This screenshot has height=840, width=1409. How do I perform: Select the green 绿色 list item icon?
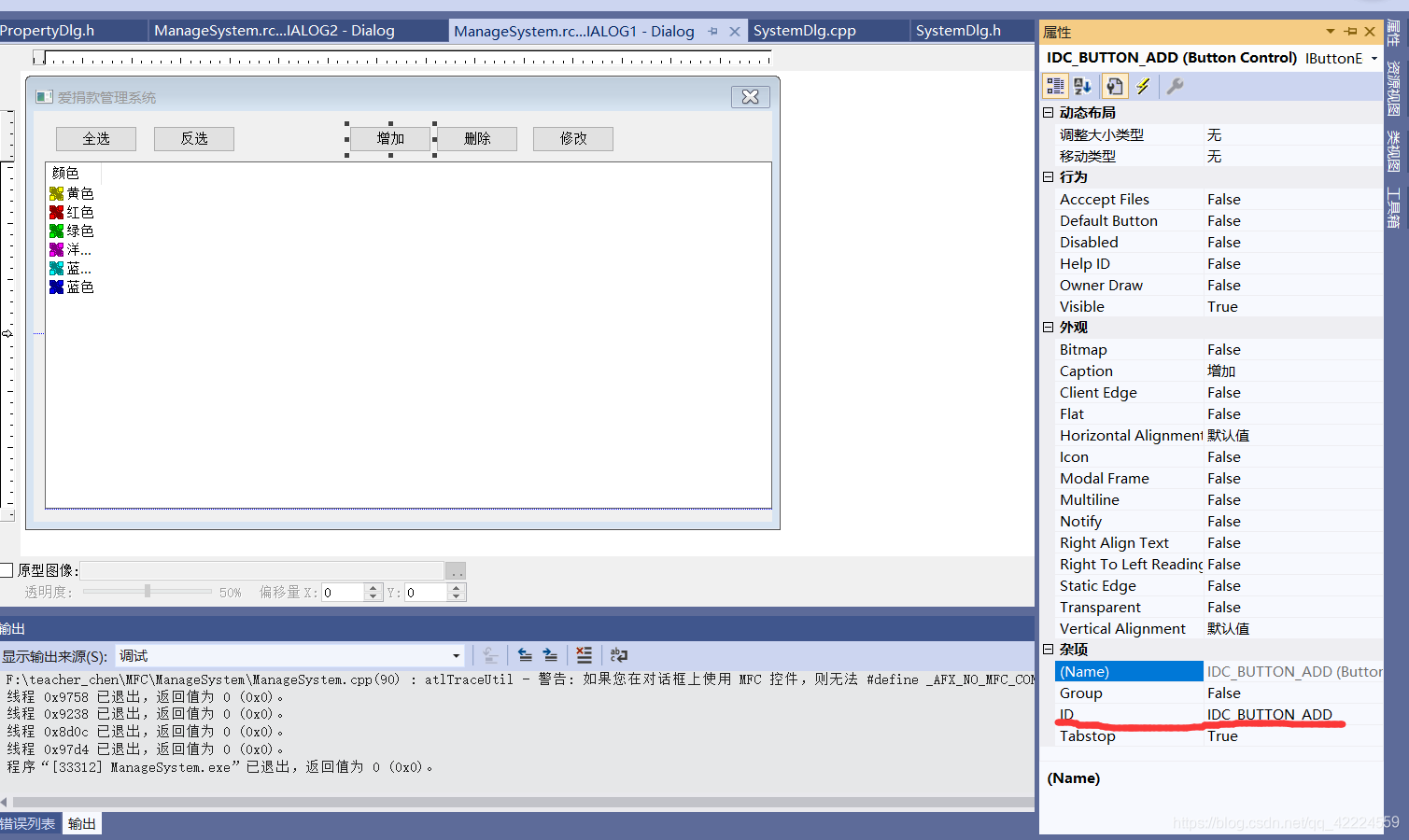point(56,231)
